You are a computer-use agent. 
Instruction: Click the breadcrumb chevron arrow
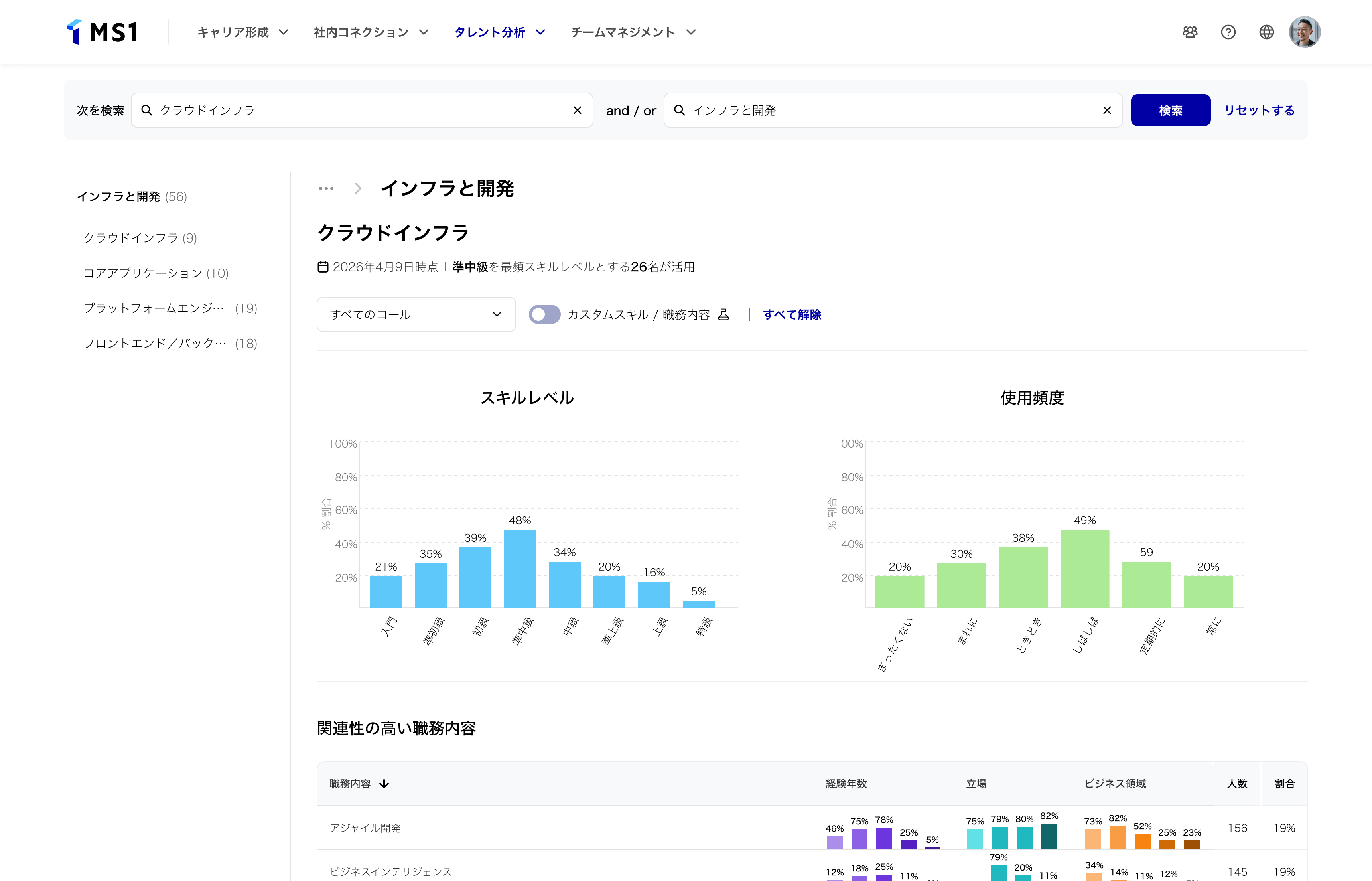[x=358, y=188]
